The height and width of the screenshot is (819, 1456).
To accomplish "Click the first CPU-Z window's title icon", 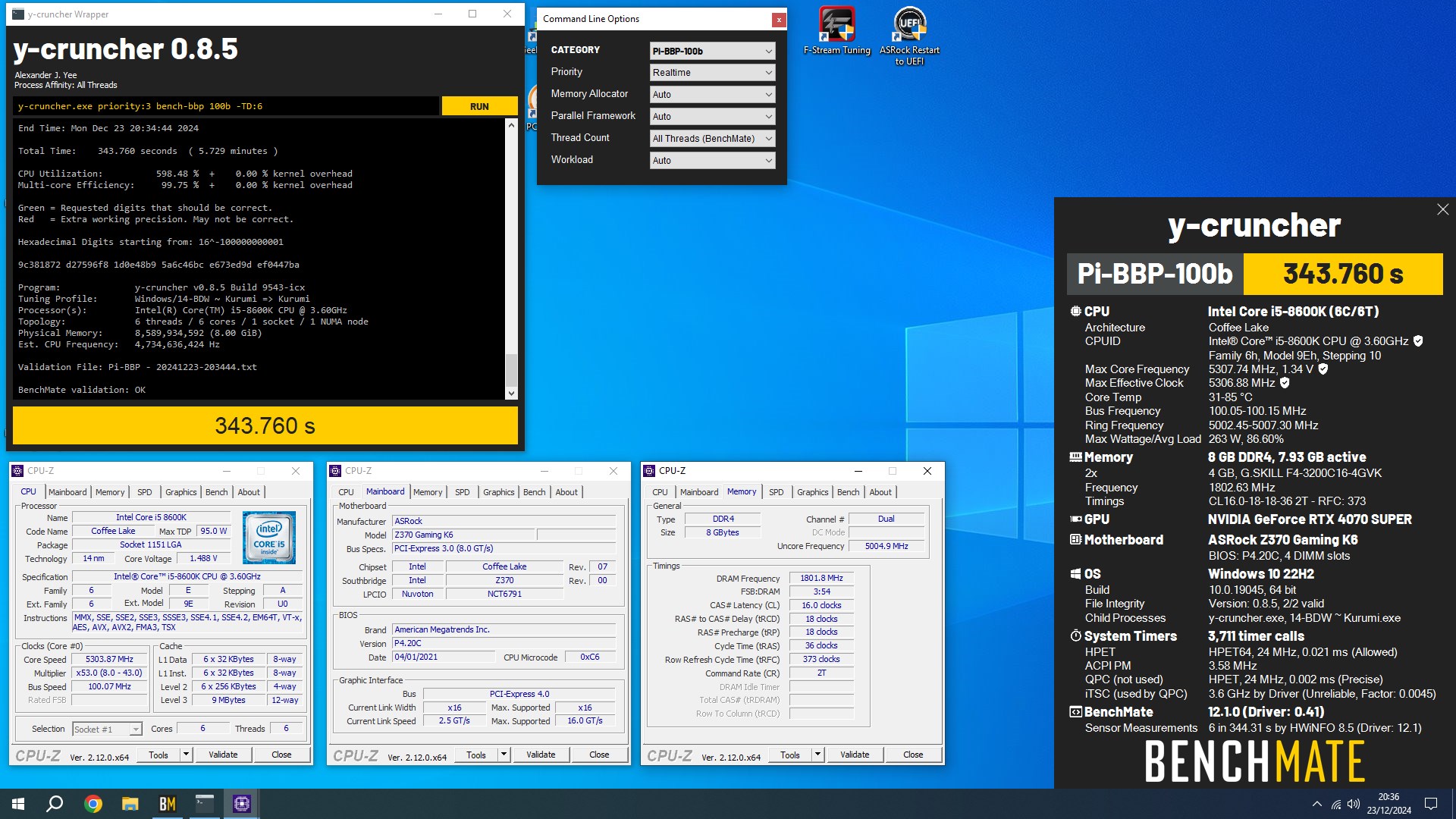I will (18, 471).
